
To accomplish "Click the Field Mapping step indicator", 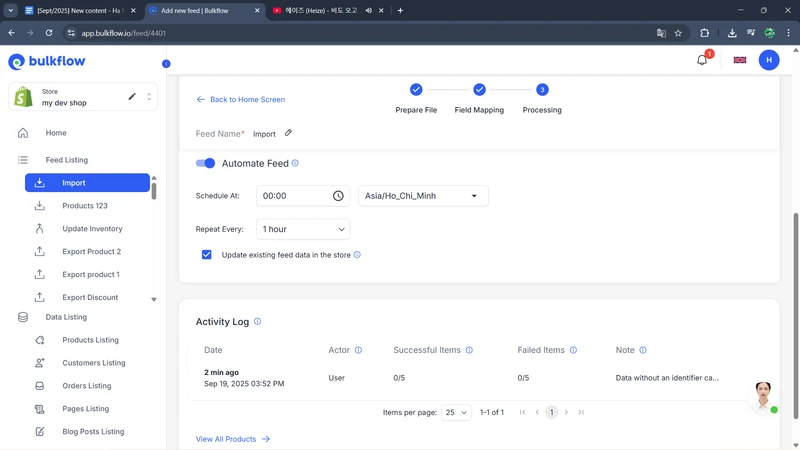I will [x=479, y=90].
